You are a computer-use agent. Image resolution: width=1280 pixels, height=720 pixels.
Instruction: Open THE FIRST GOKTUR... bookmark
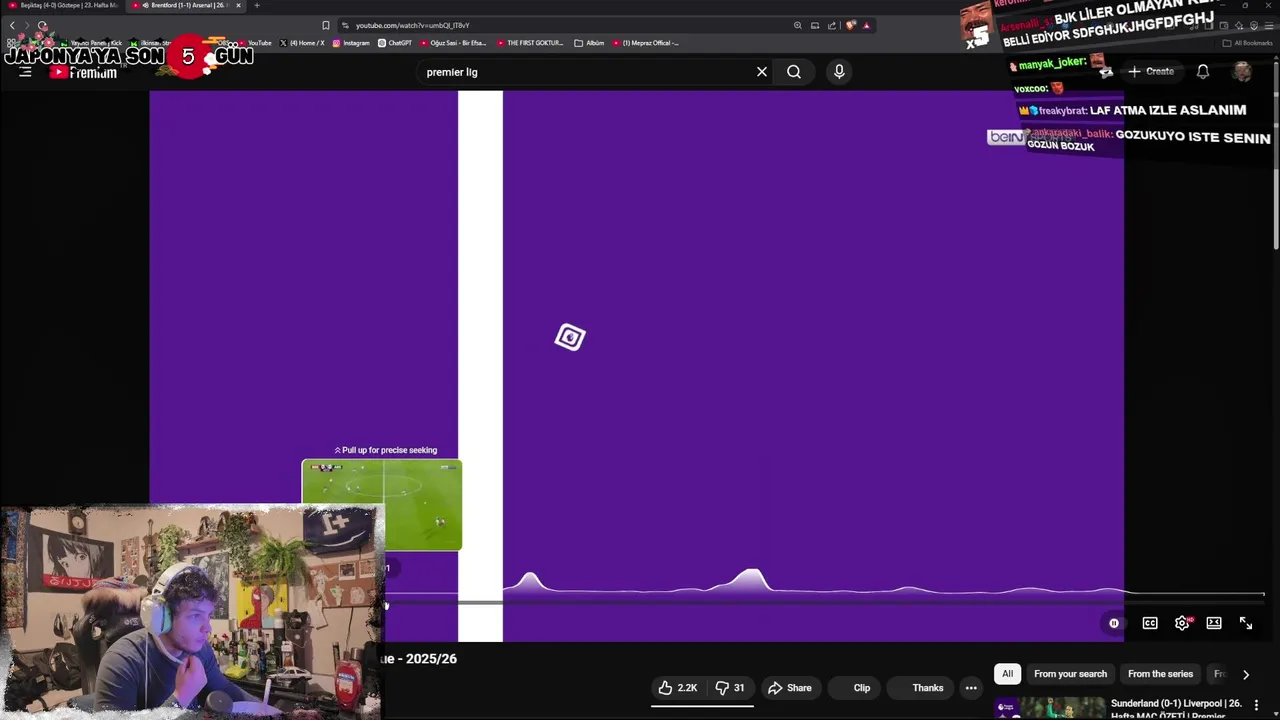[531, 43]
